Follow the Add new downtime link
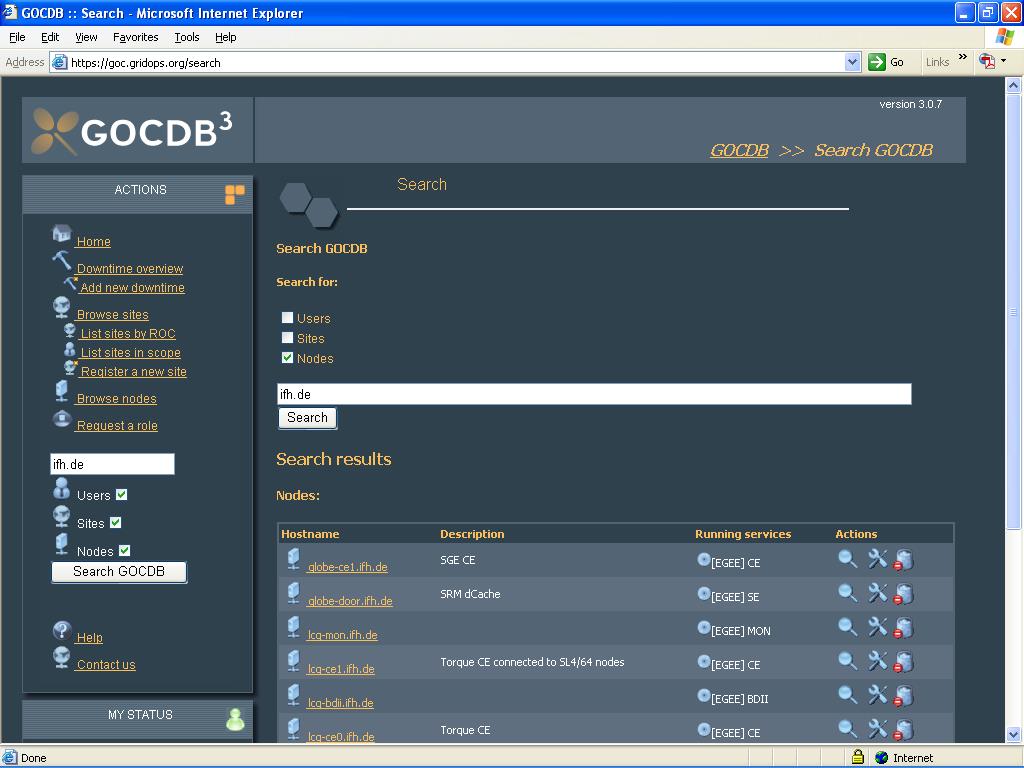The height and width of the screenshot is (768, 1024). point(132,287)
